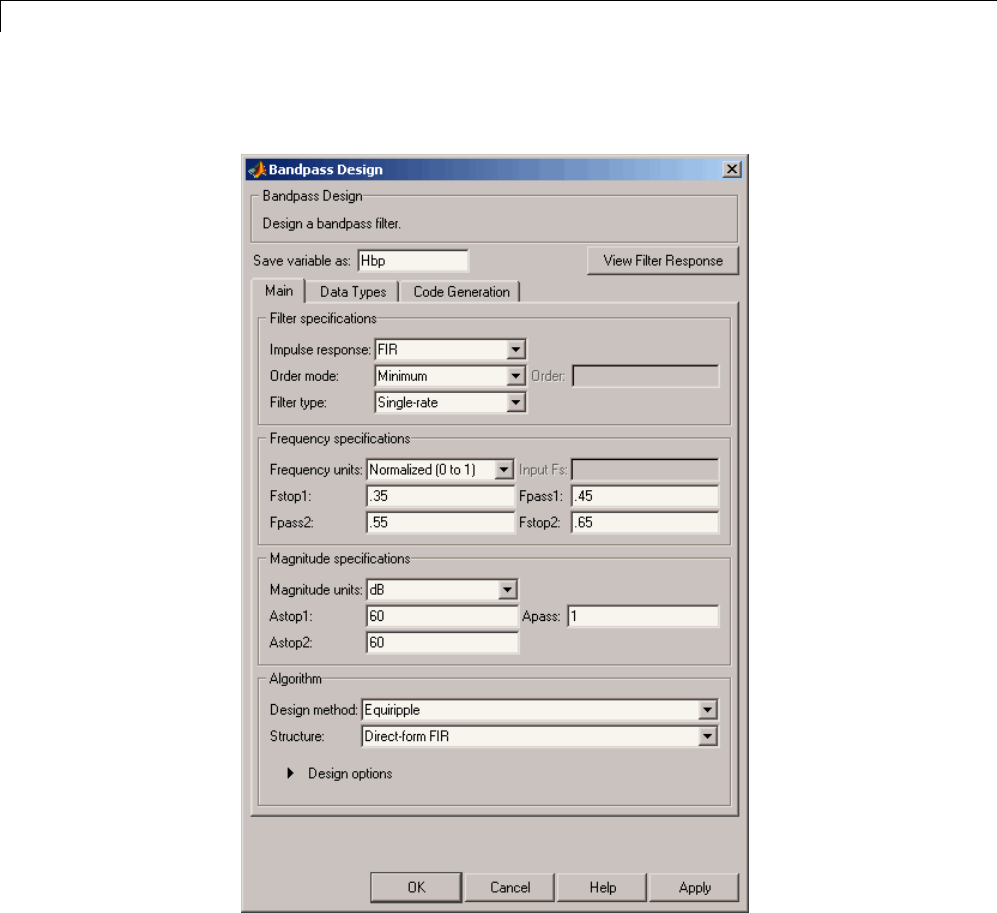Close the Bandpass Design dialog
The height and width of the screenshot is (913, 997).
(x=732, y=169)
